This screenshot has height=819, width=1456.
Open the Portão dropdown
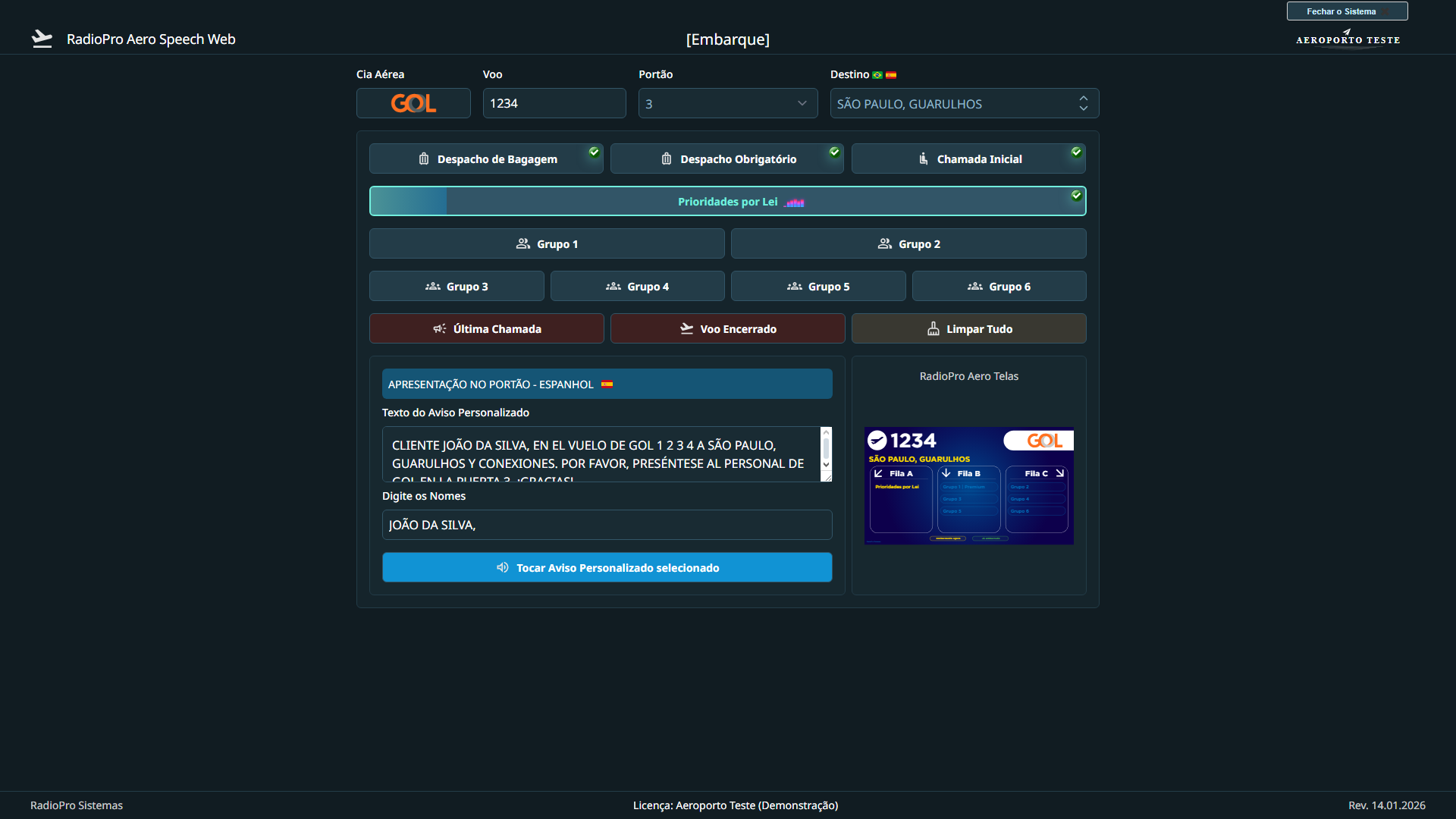click(727, 104)
